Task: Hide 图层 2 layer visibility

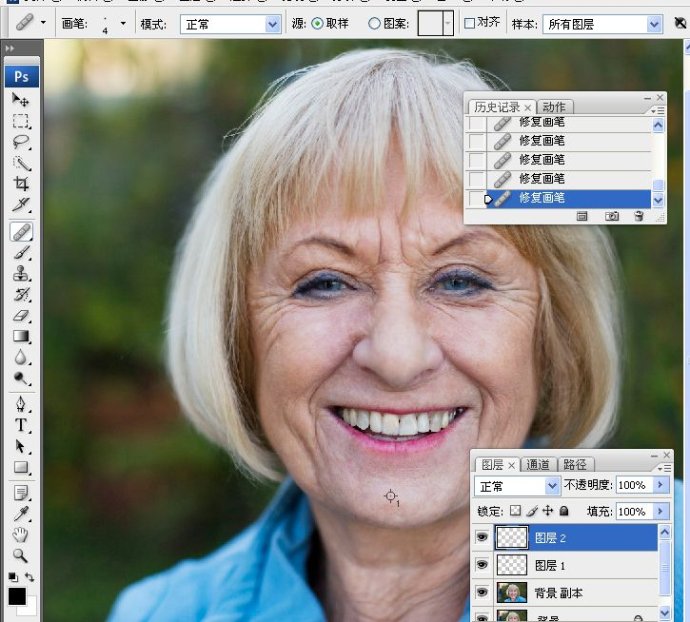Action: click(x=482, y=537)
